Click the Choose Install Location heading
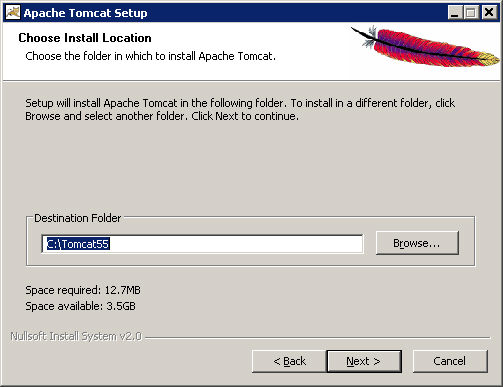503x387 pixels. click(85, 38)
